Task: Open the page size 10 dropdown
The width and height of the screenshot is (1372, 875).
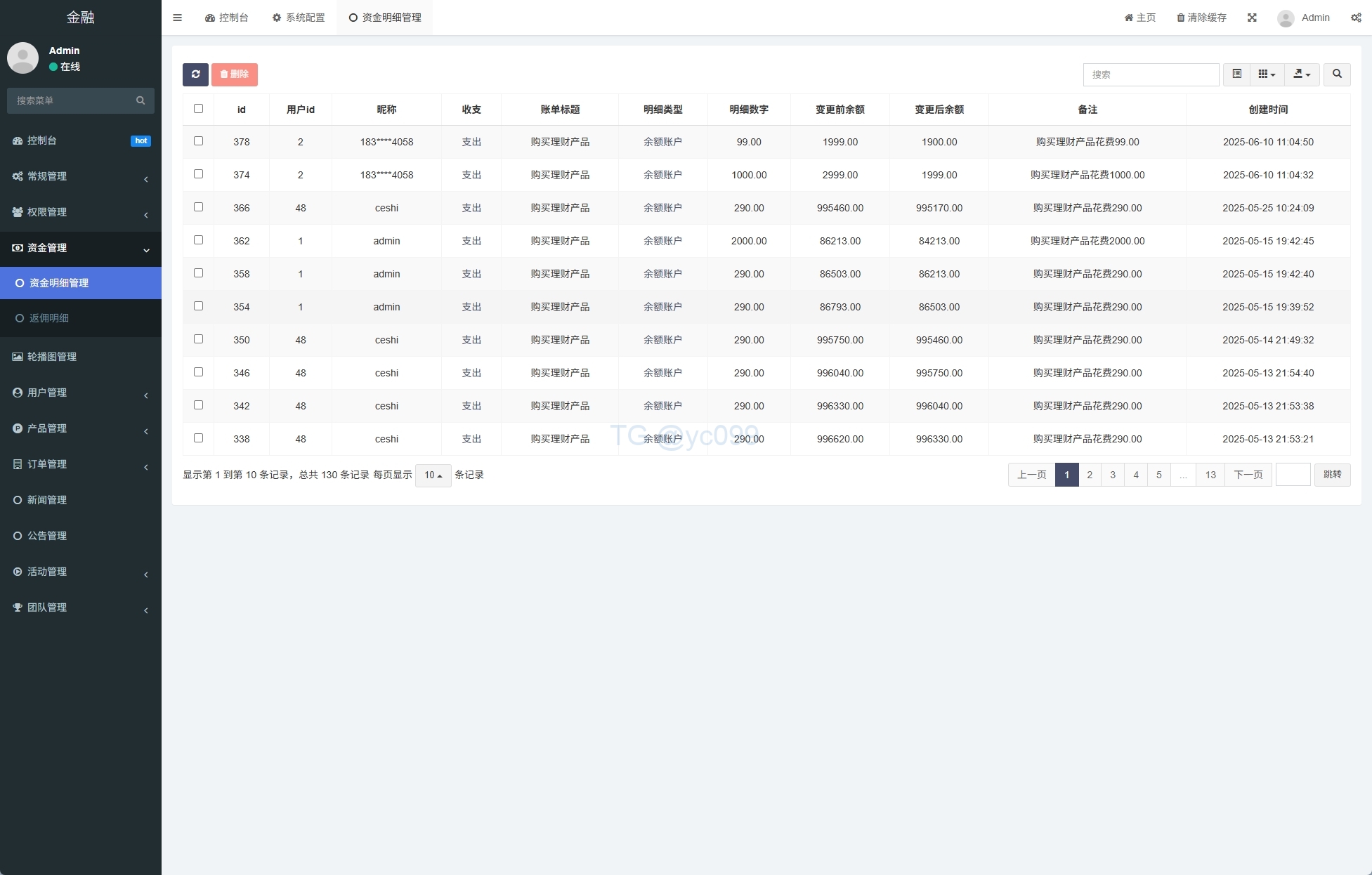Action: tap(433, 475)
